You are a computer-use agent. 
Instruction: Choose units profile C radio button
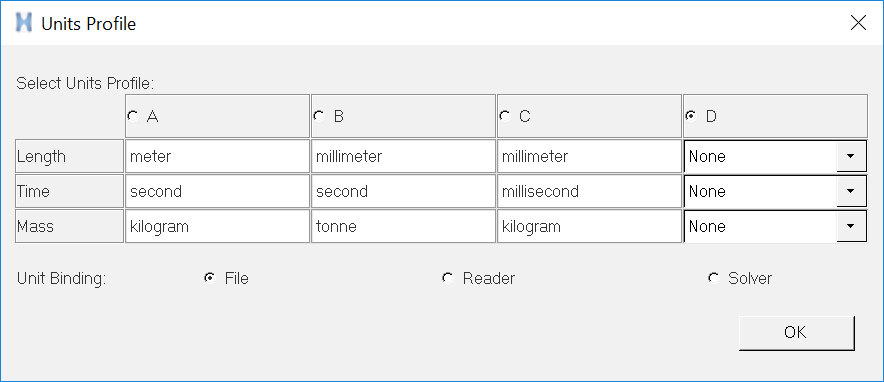505,116
